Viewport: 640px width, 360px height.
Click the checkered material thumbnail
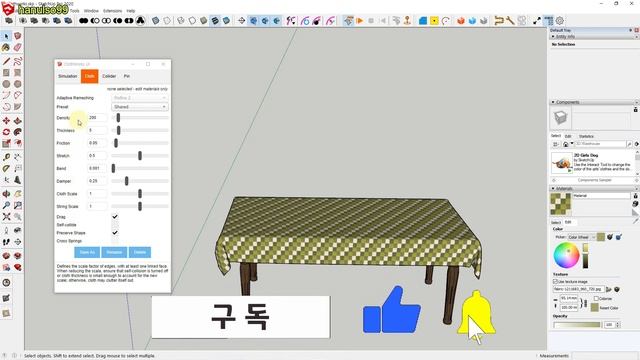click(561, 204)
